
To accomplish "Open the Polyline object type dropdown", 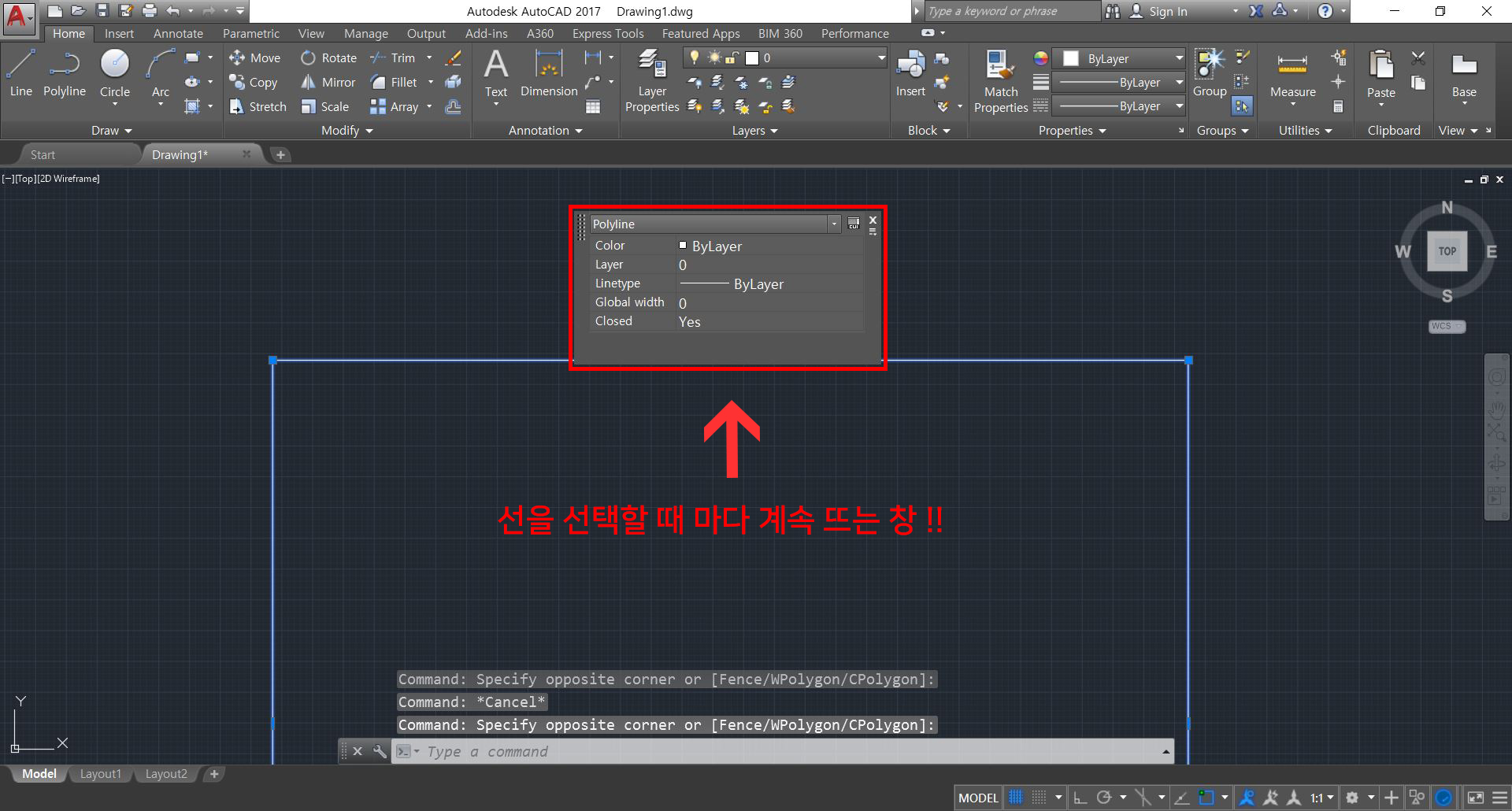I will pos(833,224).
